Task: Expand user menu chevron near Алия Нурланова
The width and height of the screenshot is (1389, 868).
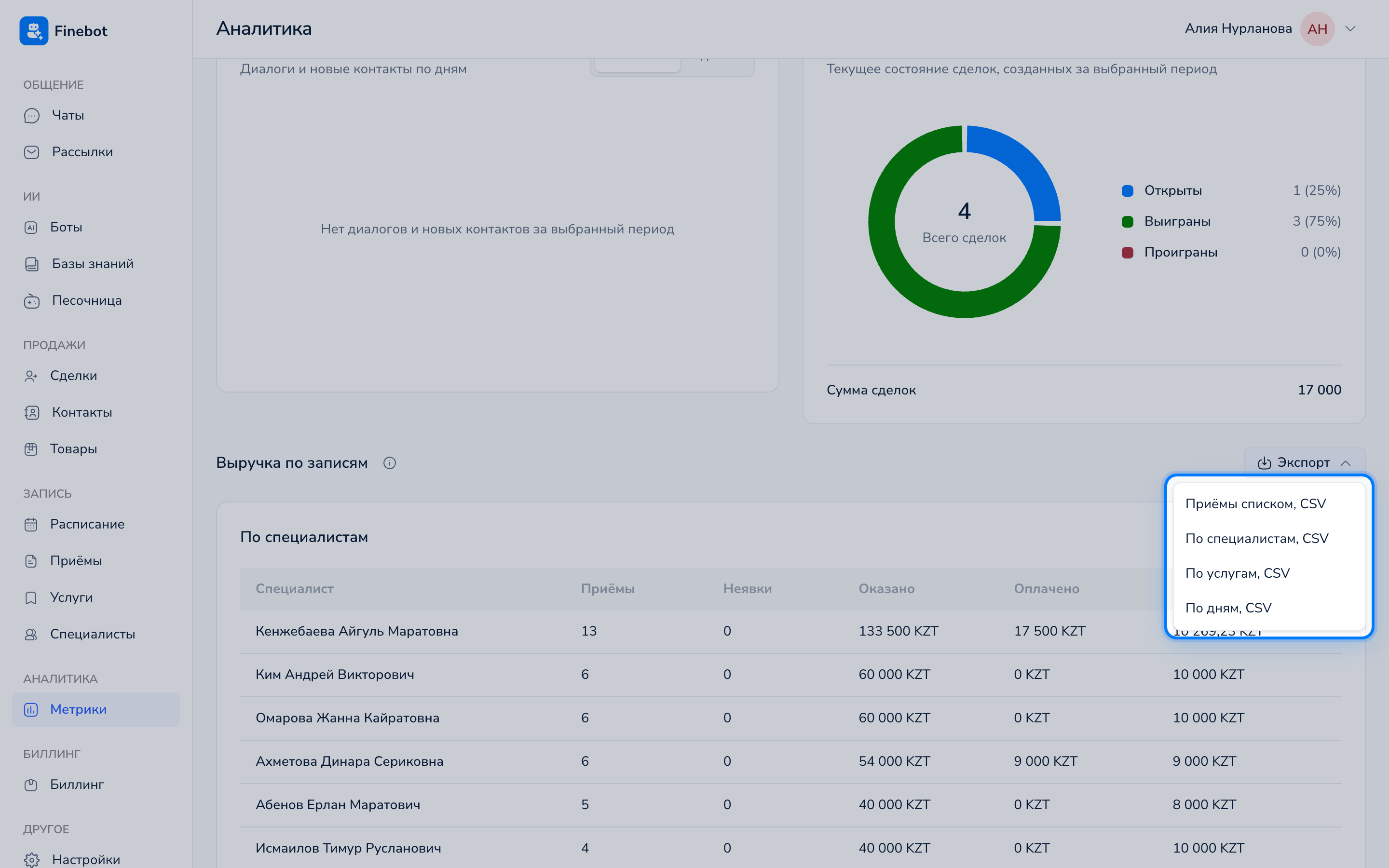Action: pos(1350,29)
